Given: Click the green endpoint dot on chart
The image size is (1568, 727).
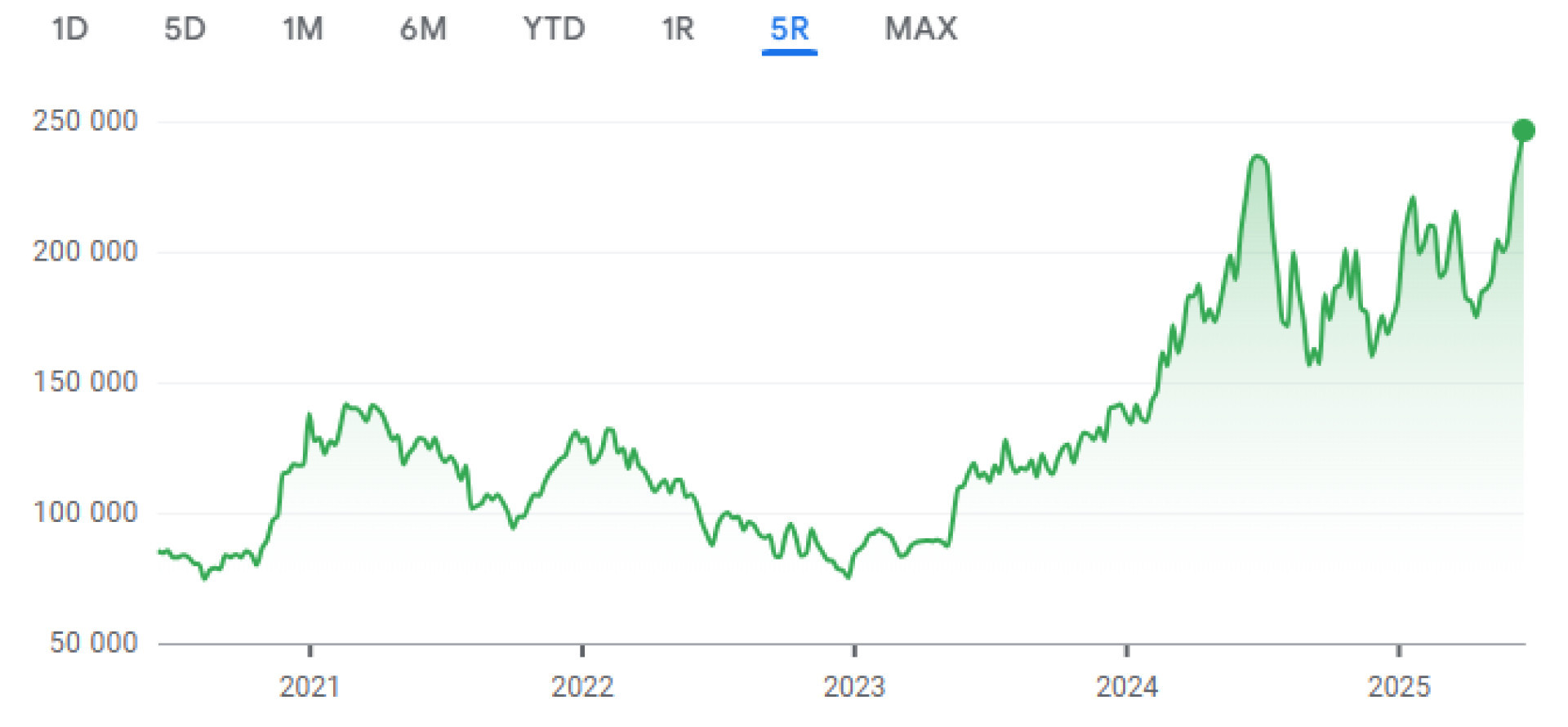Looking at the screenshot, I should 1523,130.
